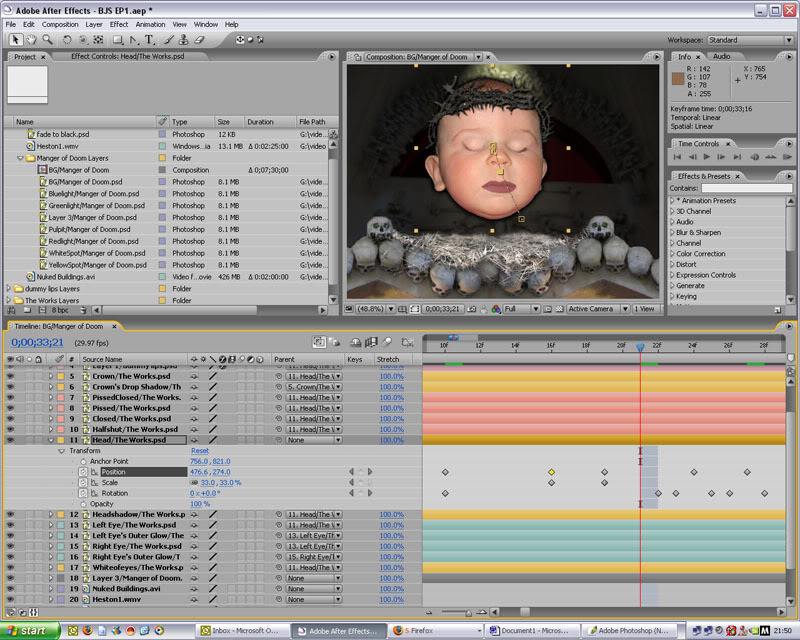800x640 pixels.
Task: Toggle transparency grid in composition viewer
Action: pos(559,309)
